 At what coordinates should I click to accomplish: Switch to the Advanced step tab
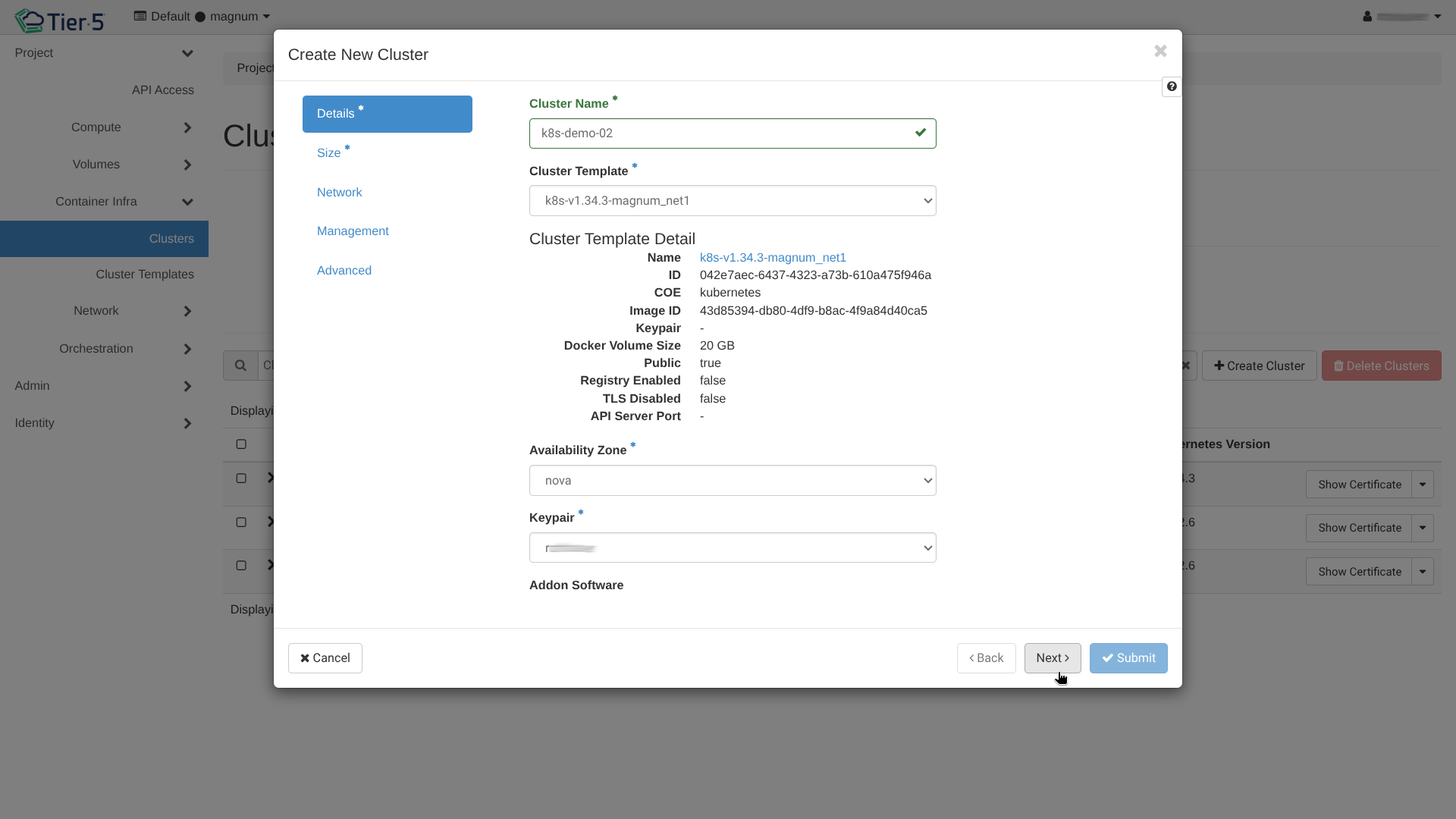[x=344, y=271]
